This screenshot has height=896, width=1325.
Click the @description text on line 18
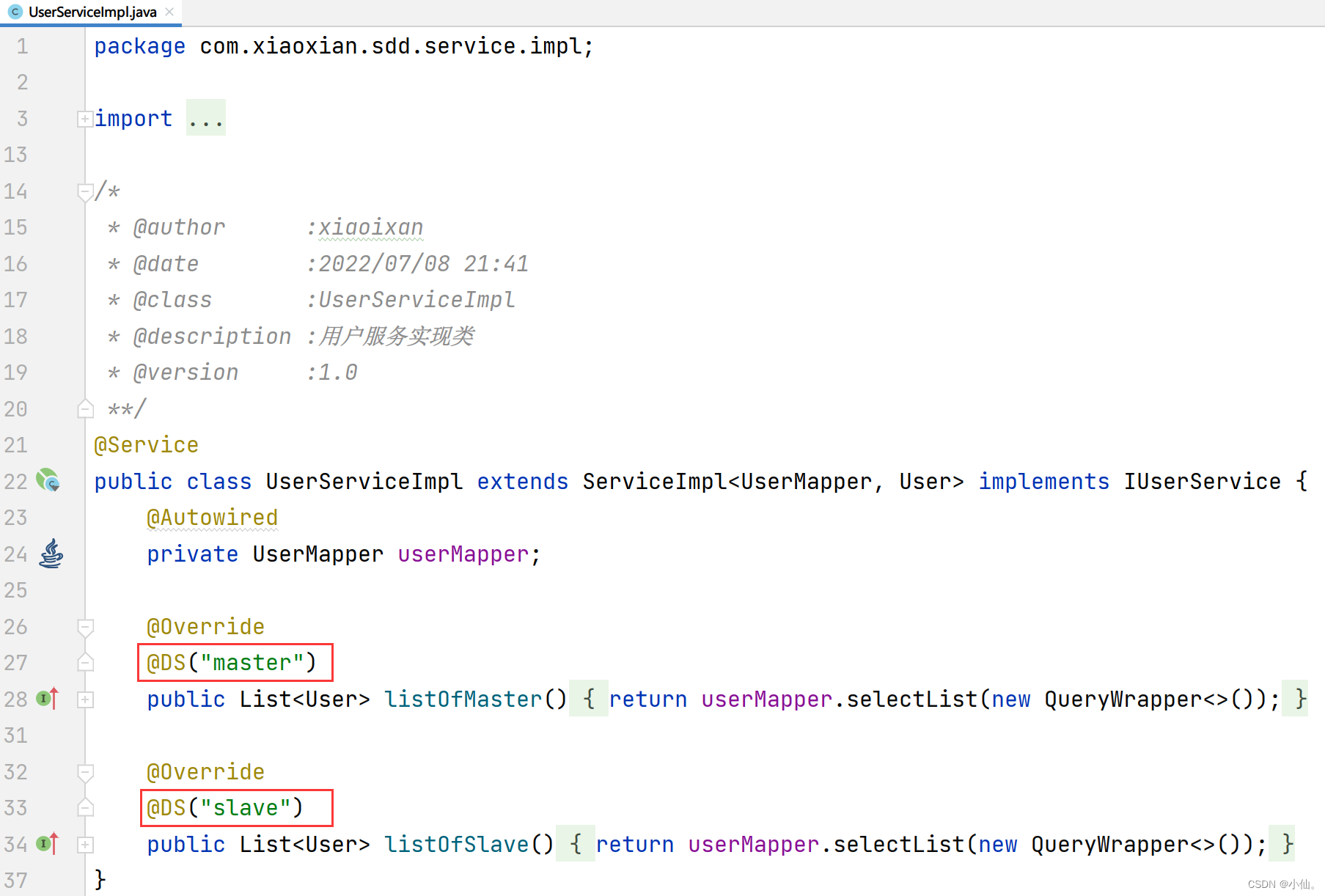[x=397, y=337]
